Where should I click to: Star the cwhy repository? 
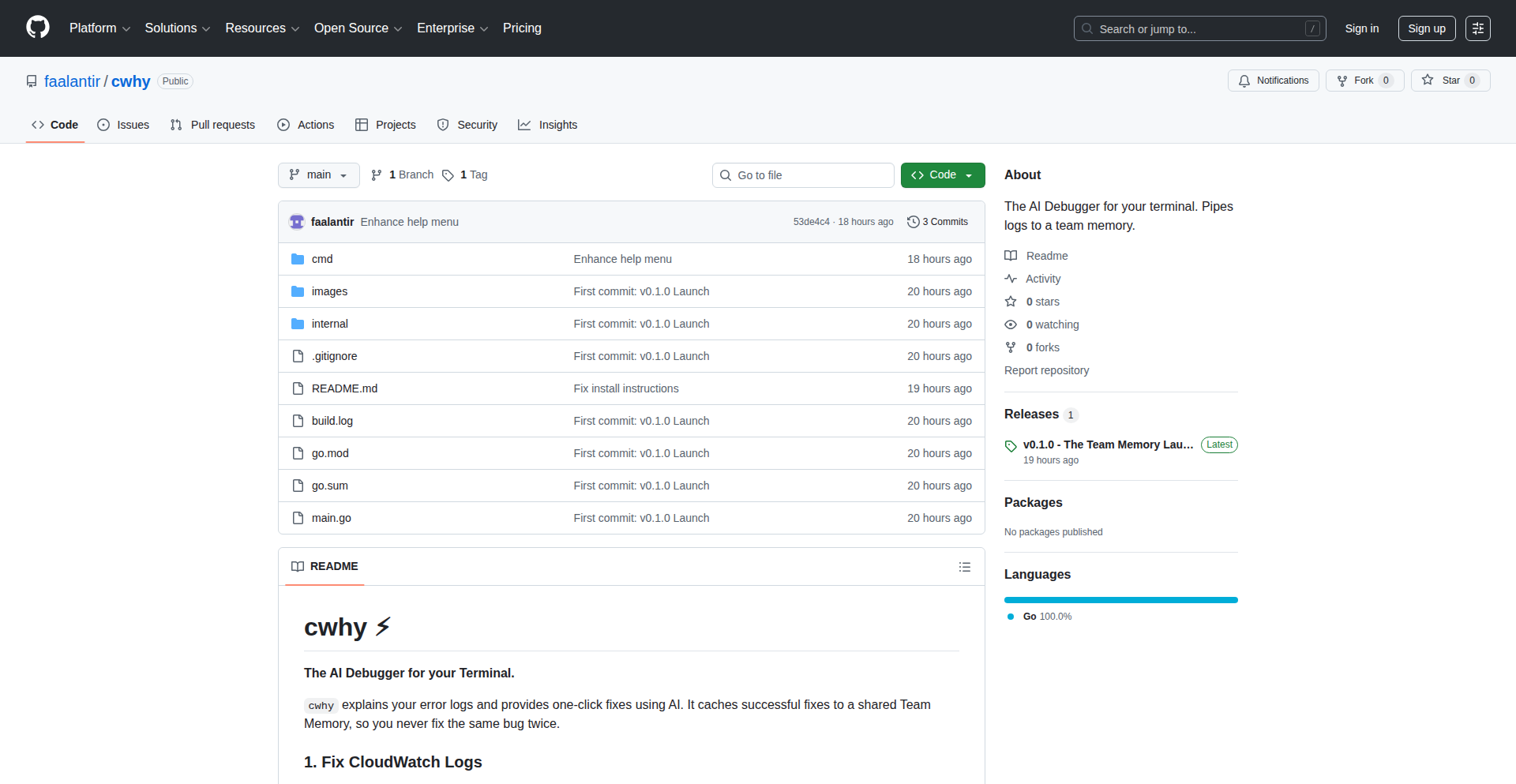(x=1450, y=81)
